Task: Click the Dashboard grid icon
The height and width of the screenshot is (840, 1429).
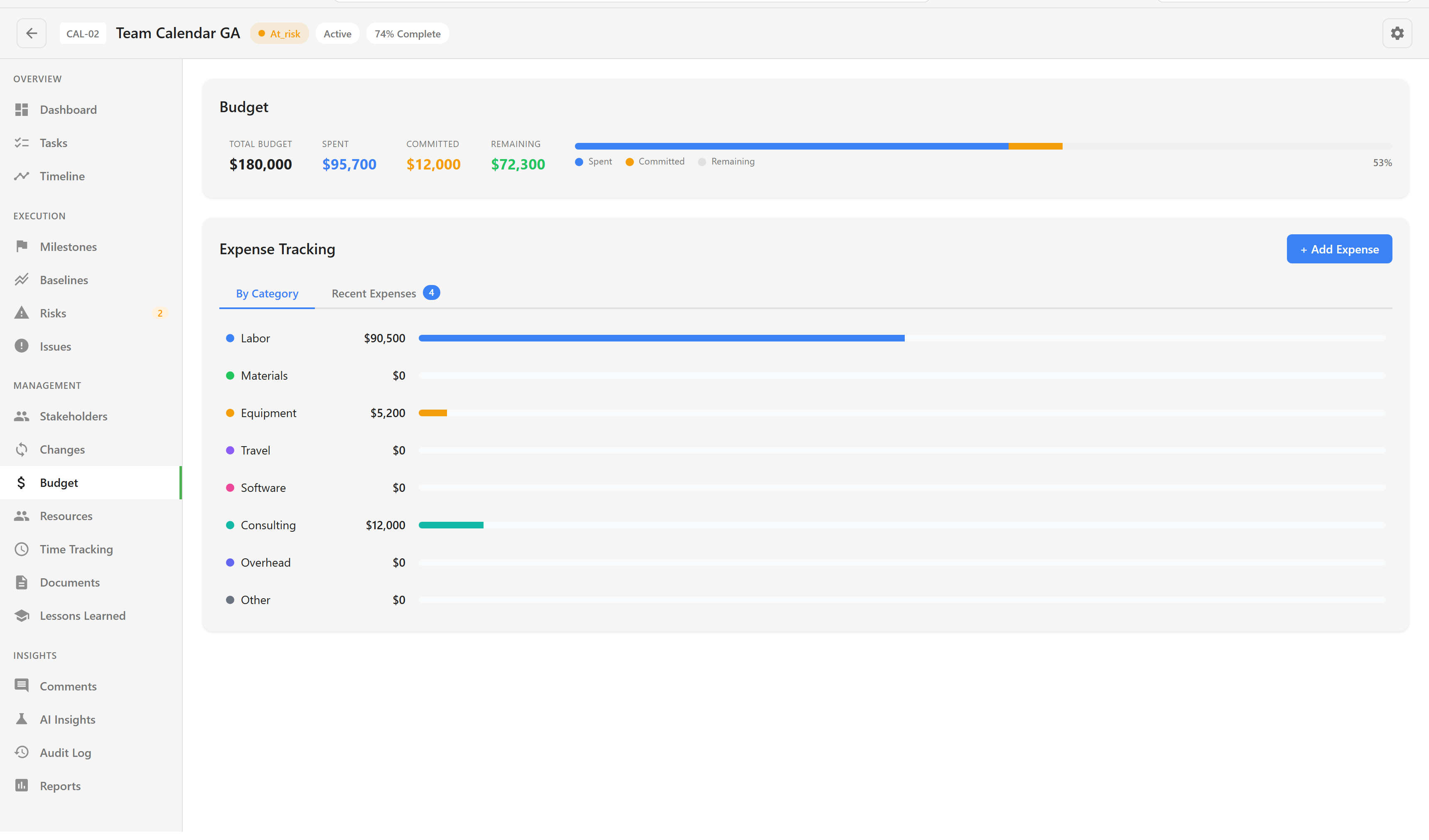Action: [22, 110]
